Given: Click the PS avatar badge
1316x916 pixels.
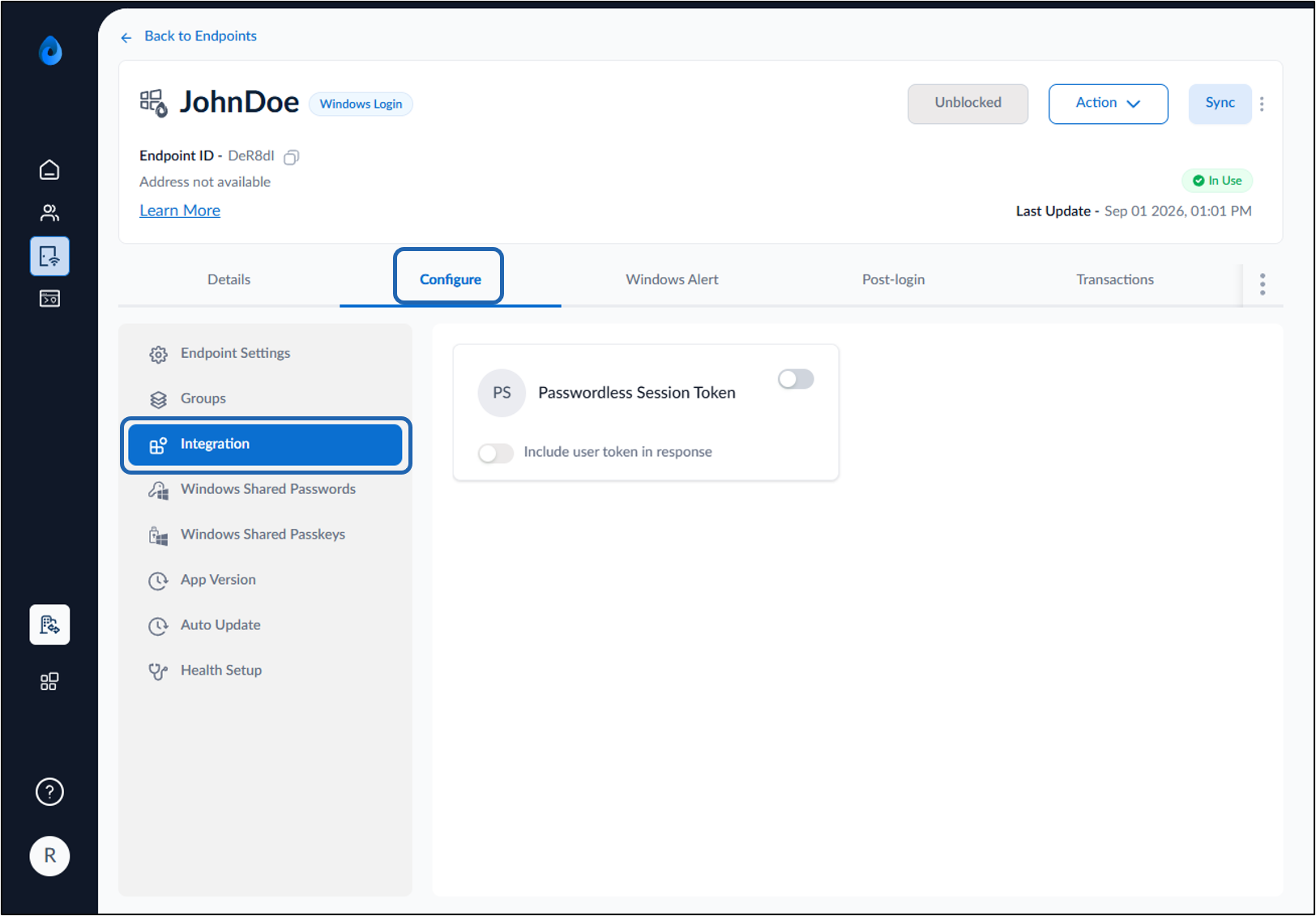Looking at the screenshot, I should click(x=502, y=393).
